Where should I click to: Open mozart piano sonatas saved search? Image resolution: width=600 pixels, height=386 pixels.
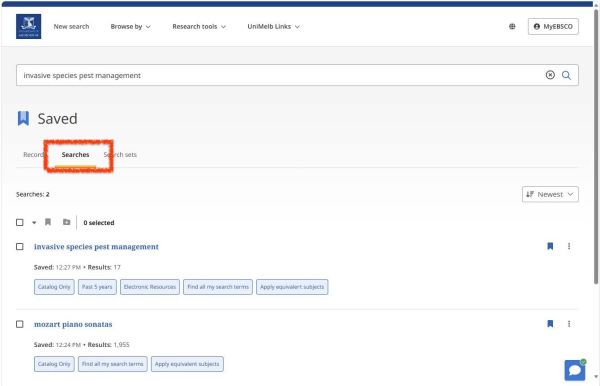tap(73, 324)
